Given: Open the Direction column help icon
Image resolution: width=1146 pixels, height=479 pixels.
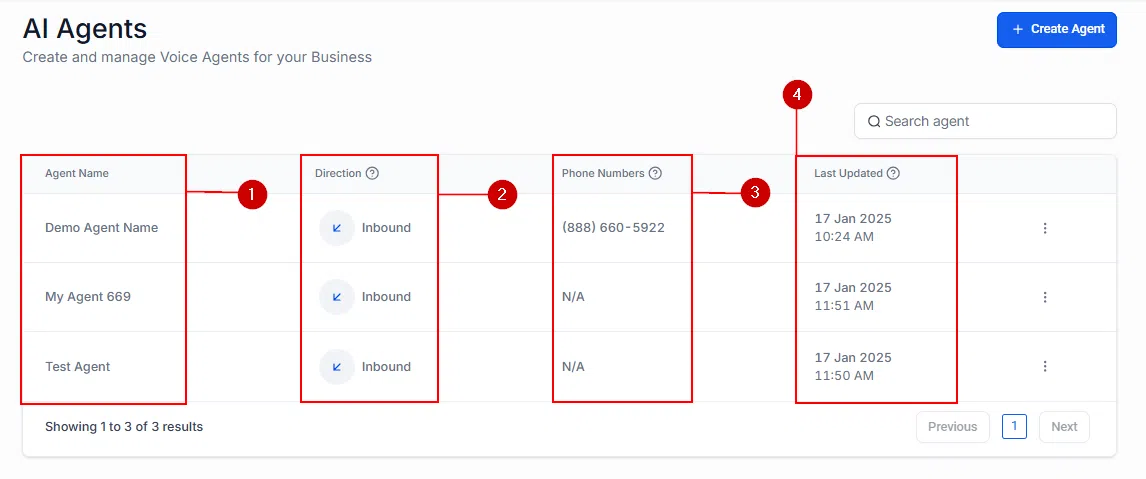Looking at the screenshot, I should point(372,173).
